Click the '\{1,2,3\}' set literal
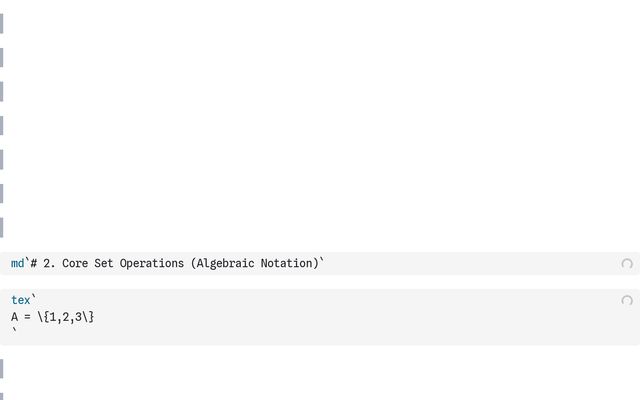640x400 pixels. tap(66, 317)
